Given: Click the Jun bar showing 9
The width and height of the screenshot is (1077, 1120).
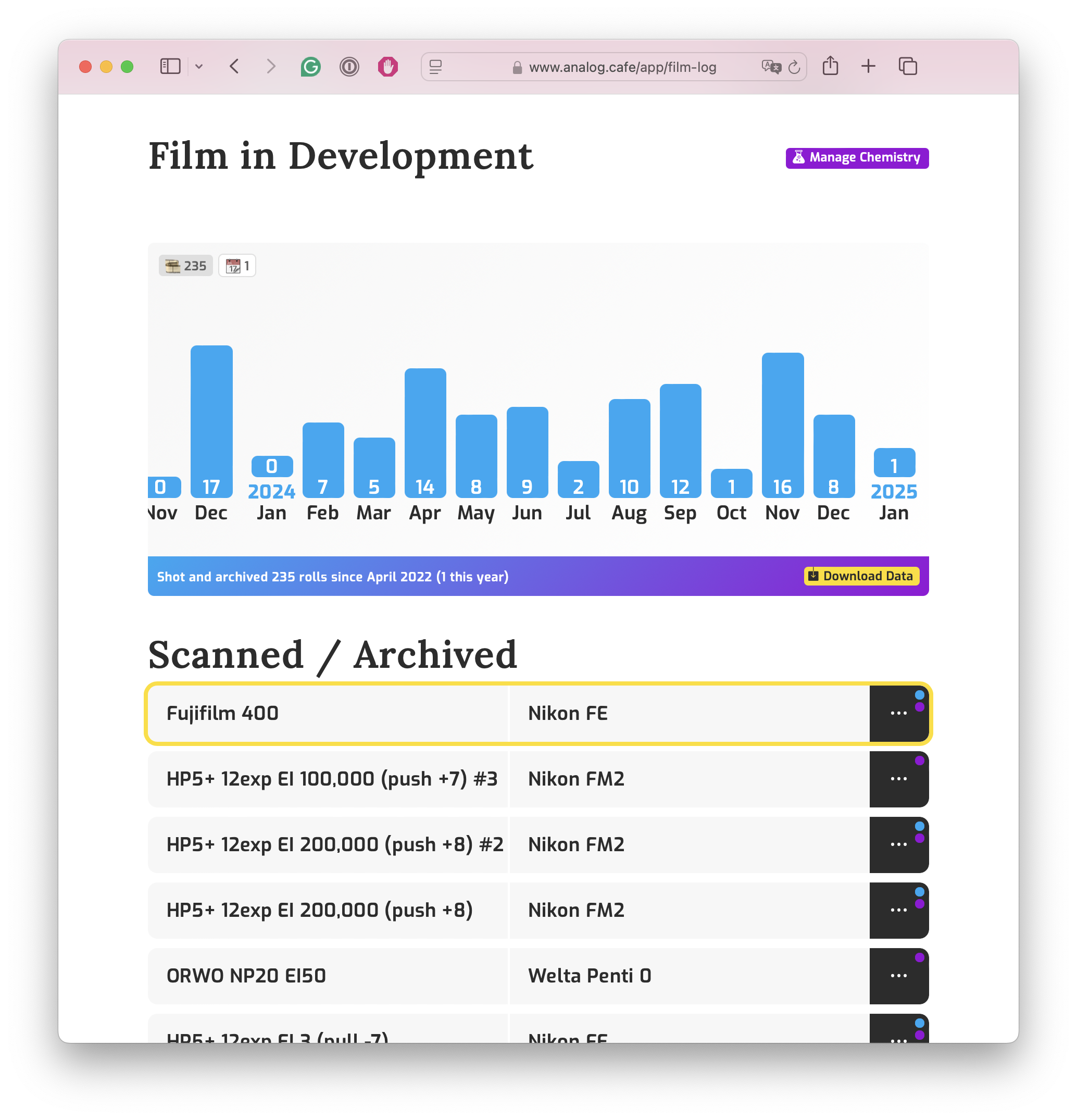Looking at the screenshot, I should tap(528, 453).
